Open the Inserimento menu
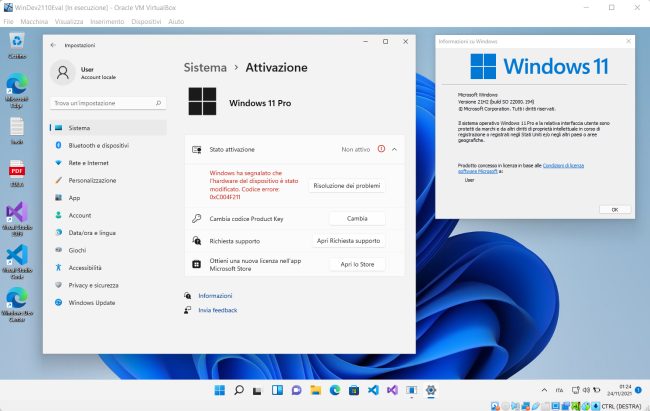The height and width of the screenshot is (411, 650). point(107,22)
